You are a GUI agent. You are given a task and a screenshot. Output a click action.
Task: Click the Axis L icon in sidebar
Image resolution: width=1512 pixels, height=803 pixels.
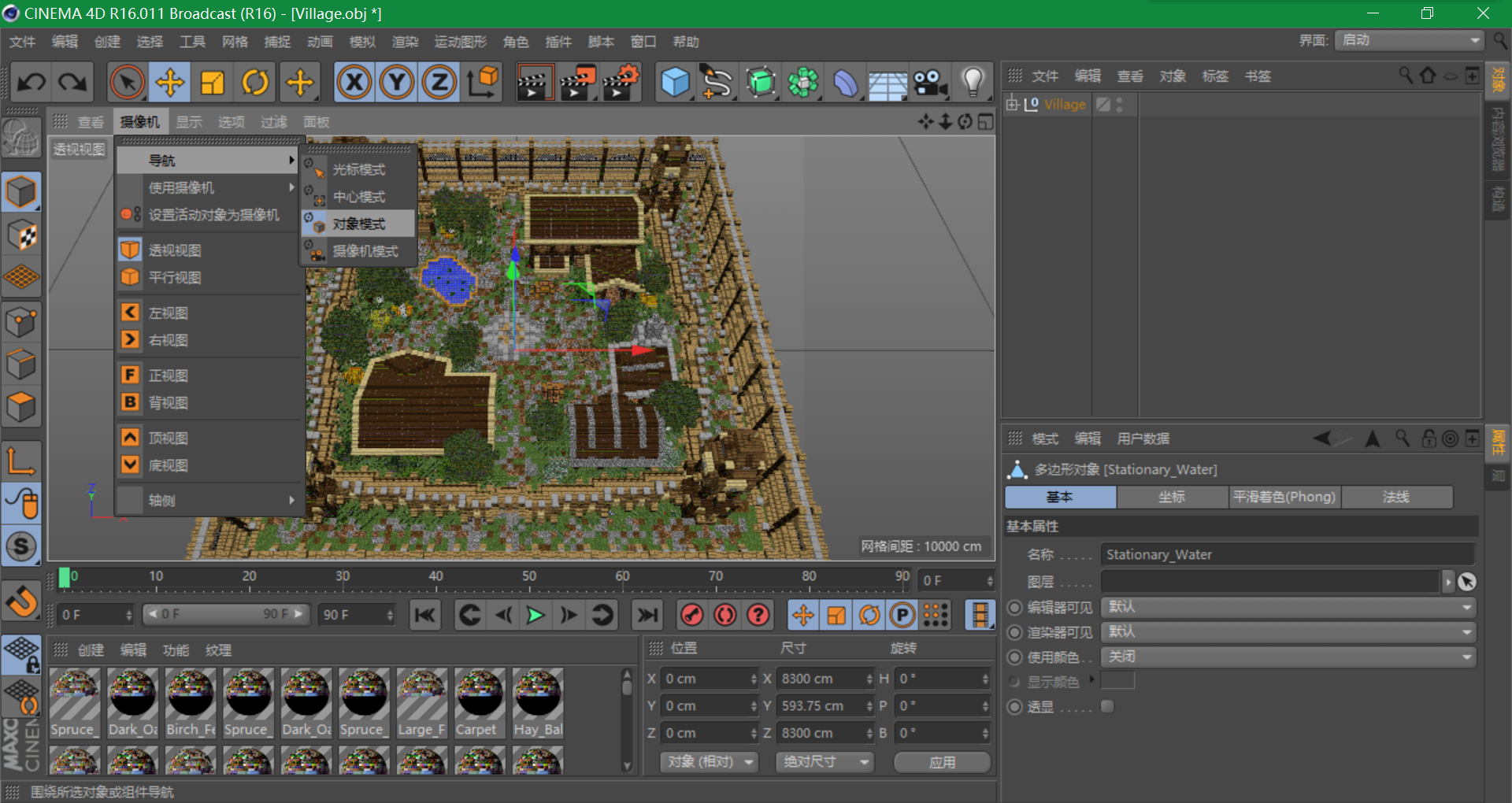21,461
